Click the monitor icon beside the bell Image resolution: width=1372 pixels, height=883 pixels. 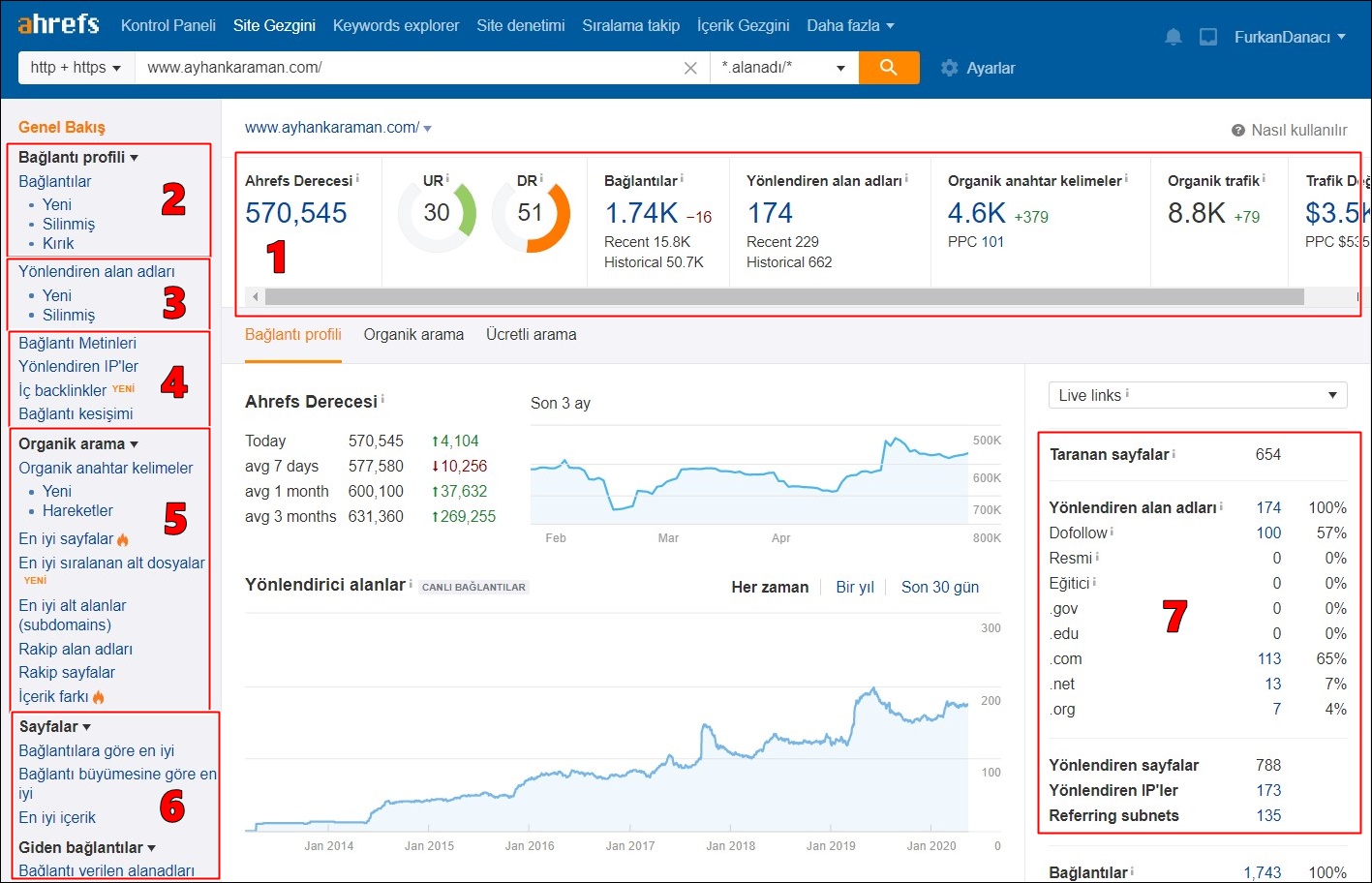coord(1208,37)
